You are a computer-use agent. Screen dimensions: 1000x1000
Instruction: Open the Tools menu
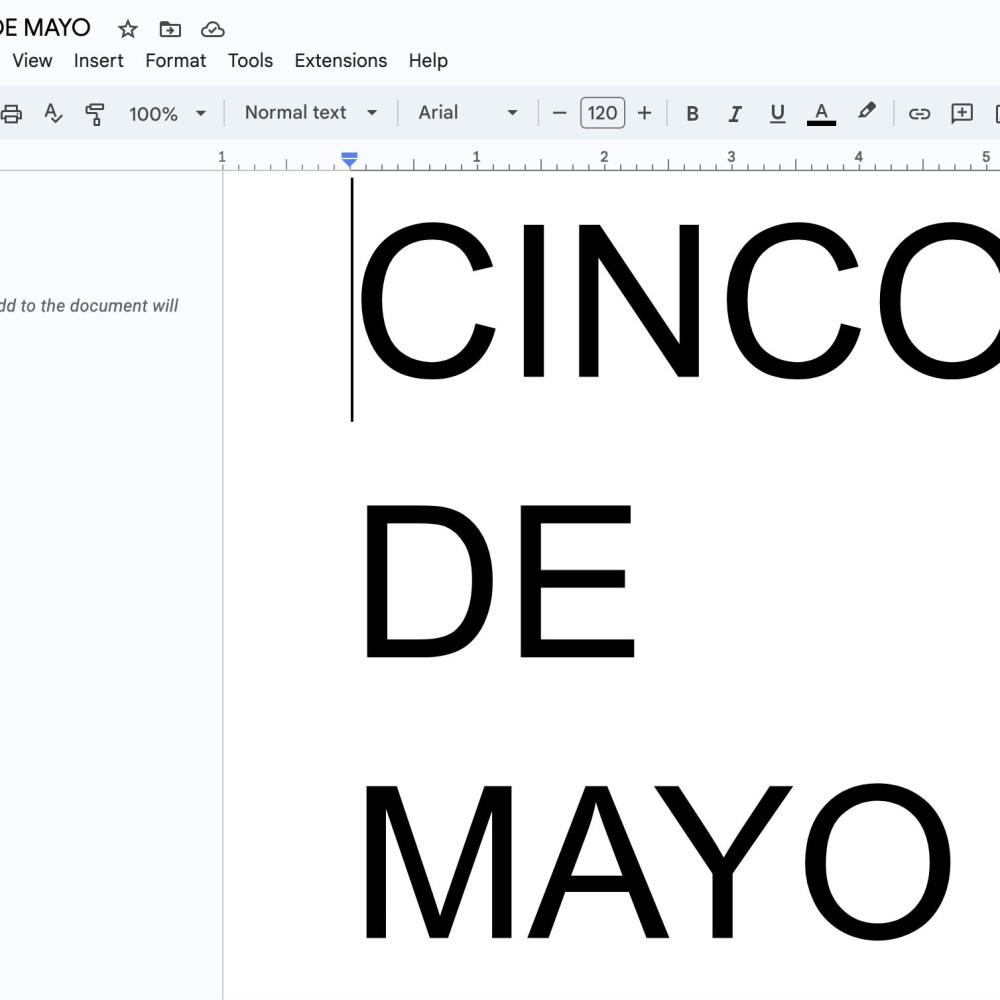point(250,61)
